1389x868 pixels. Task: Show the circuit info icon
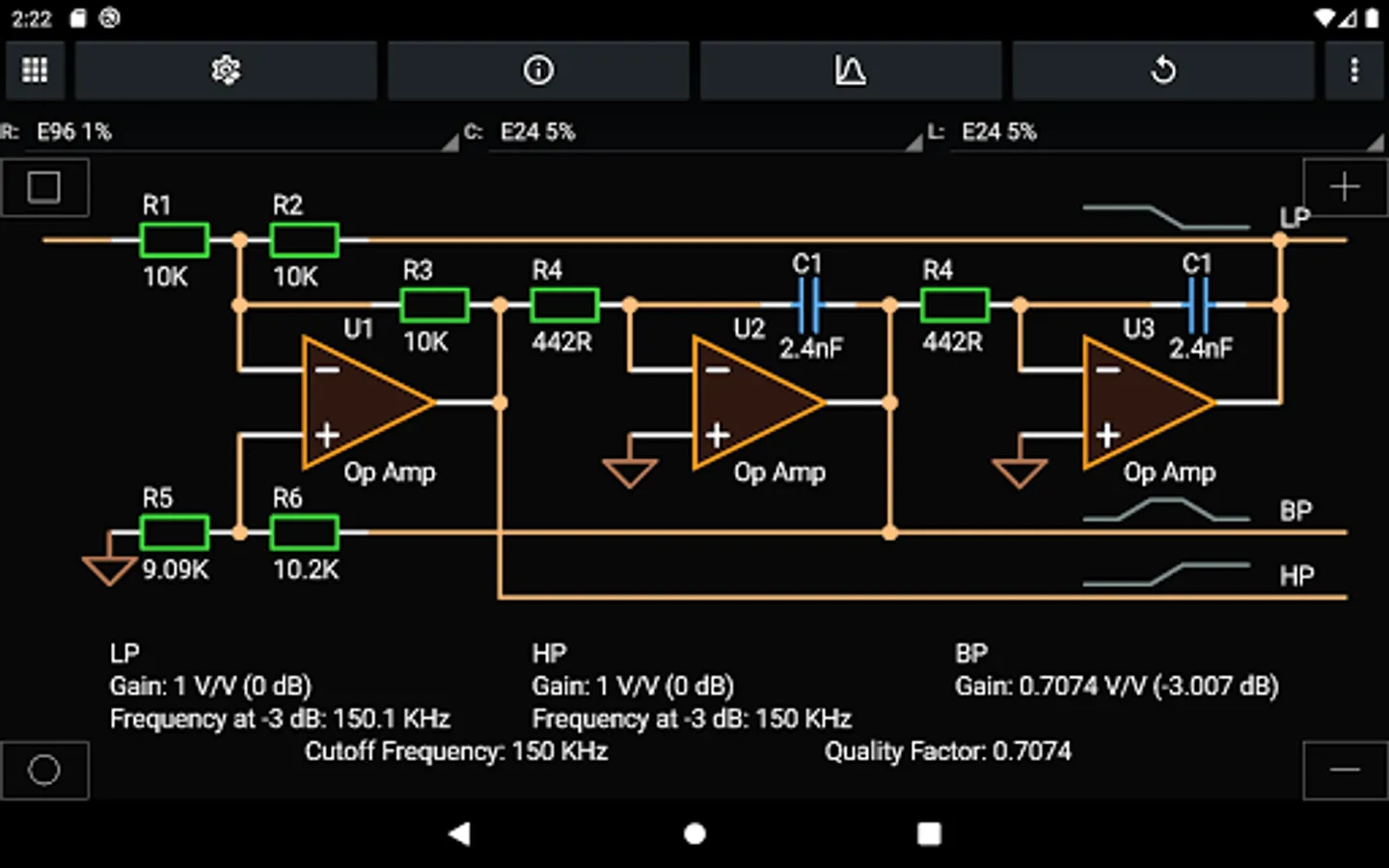click(538, 69)
